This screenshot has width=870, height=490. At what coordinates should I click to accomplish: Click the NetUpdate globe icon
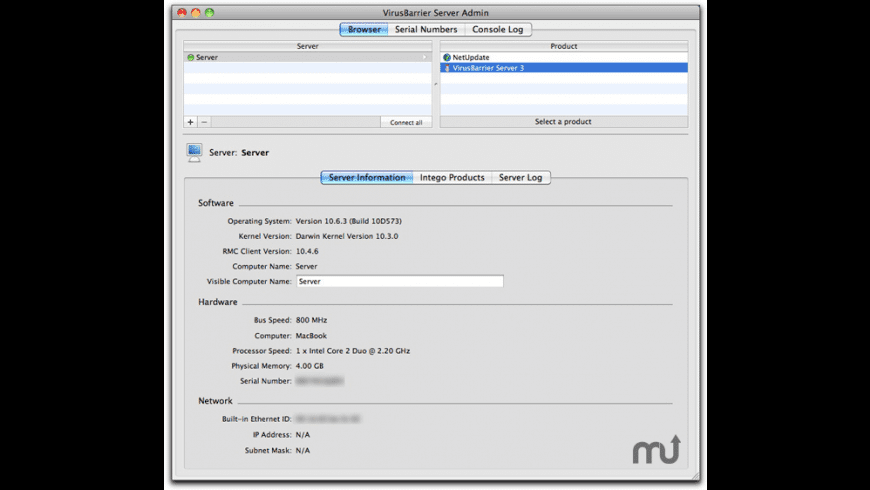pyautogui.click(x=447, y=58)
